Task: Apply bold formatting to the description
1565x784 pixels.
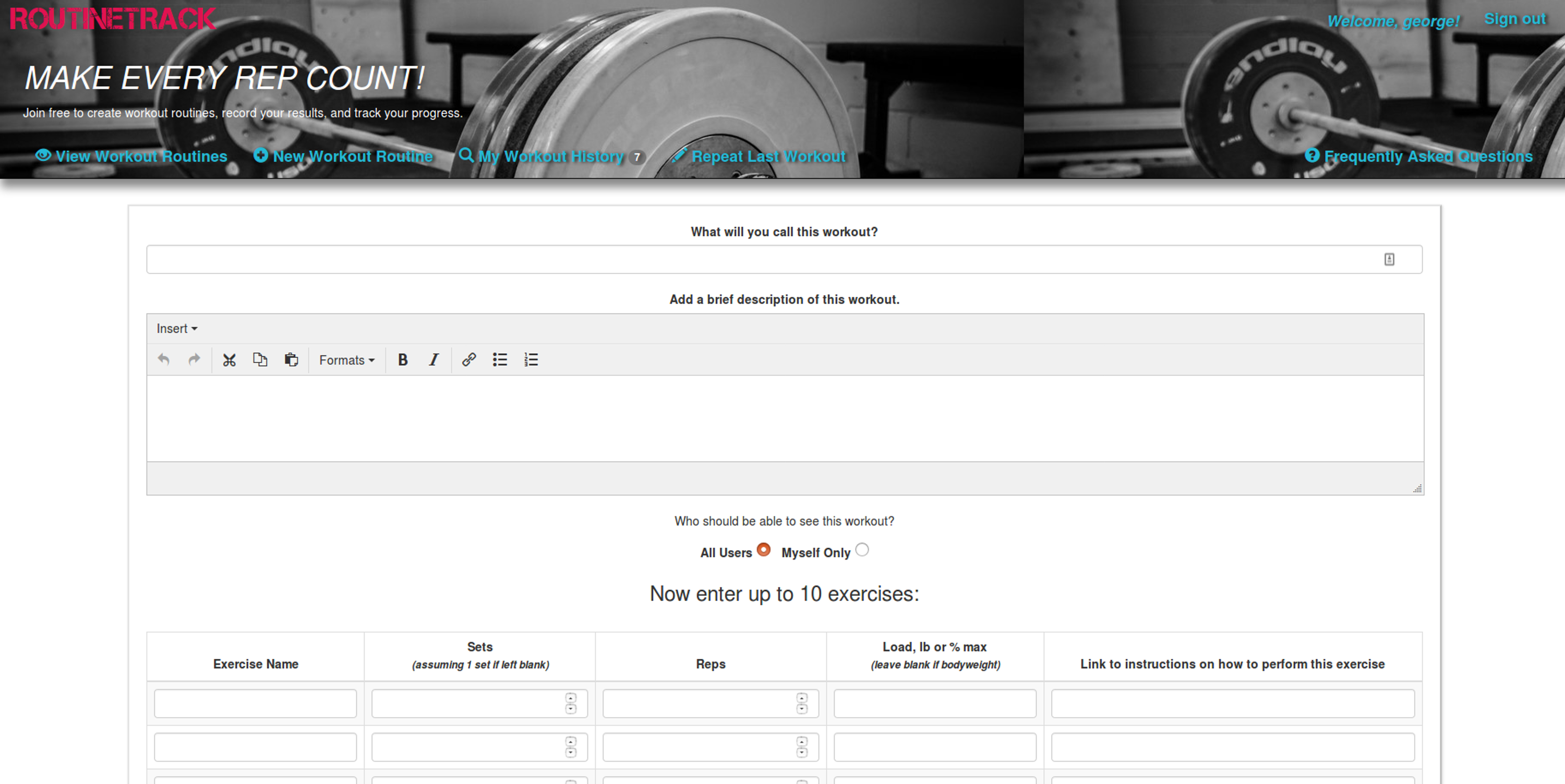Action: click(x=403, y=359)
